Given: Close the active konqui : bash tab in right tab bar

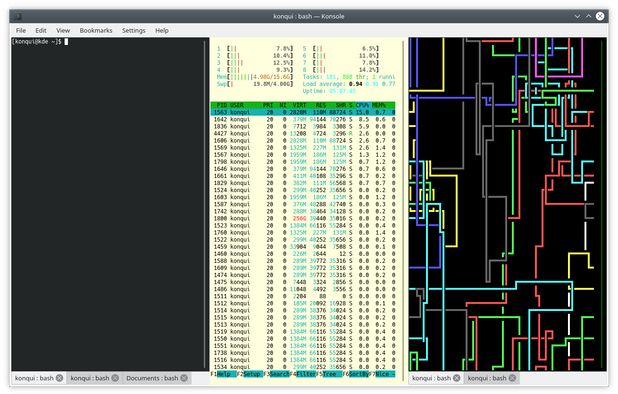Looking at the screenshot, I should click(456, 378).
